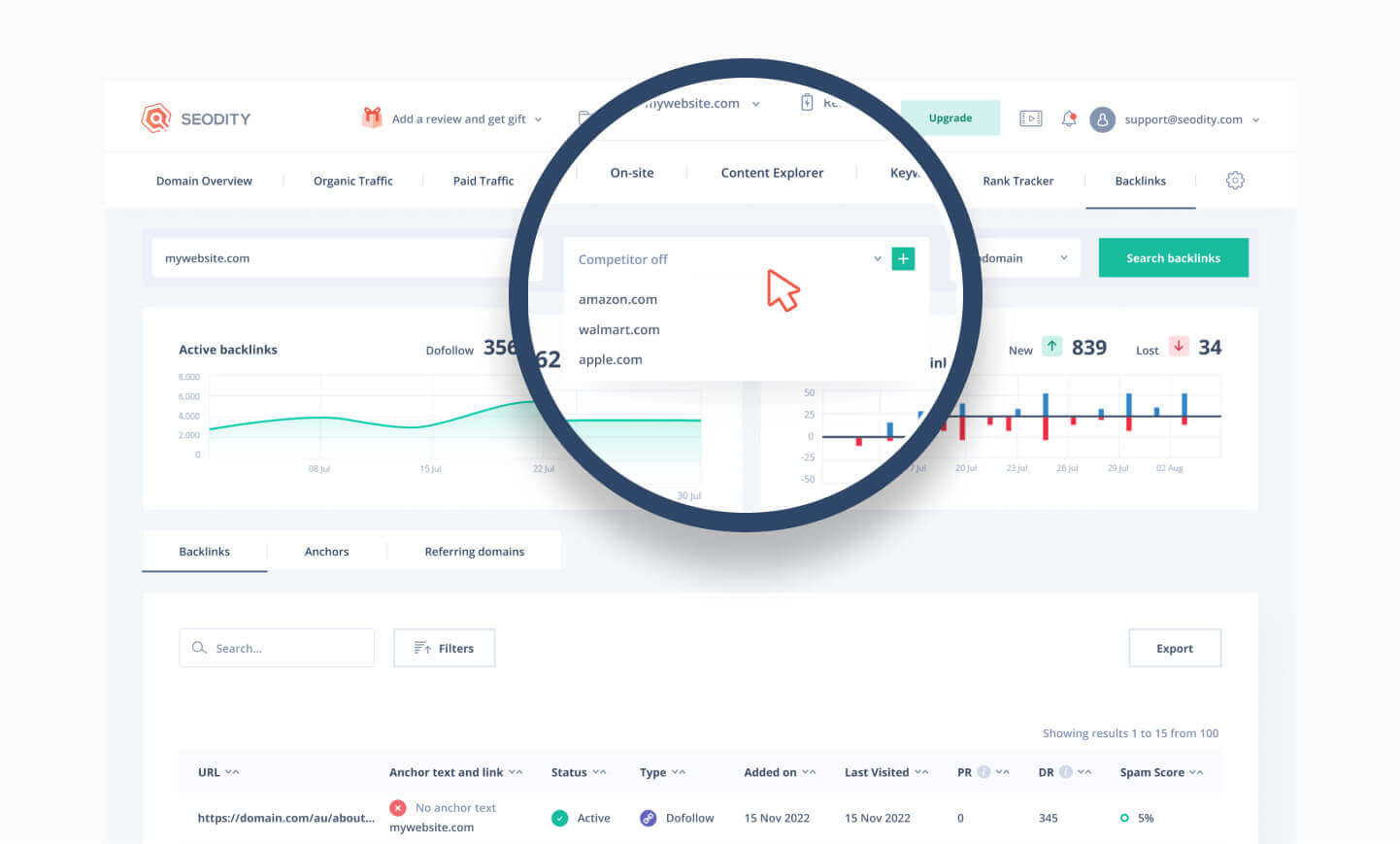Open Paid Traffic tab

point(483,181)
